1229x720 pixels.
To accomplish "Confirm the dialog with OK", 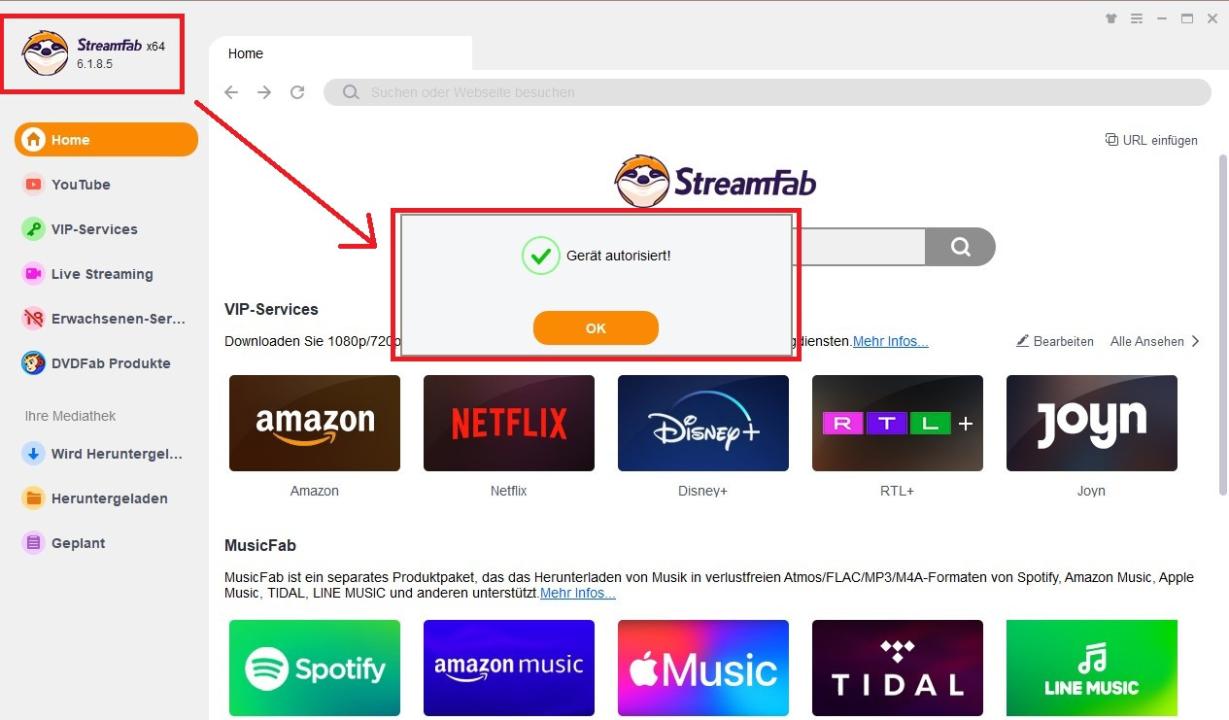I will click(x=596, y=328).
